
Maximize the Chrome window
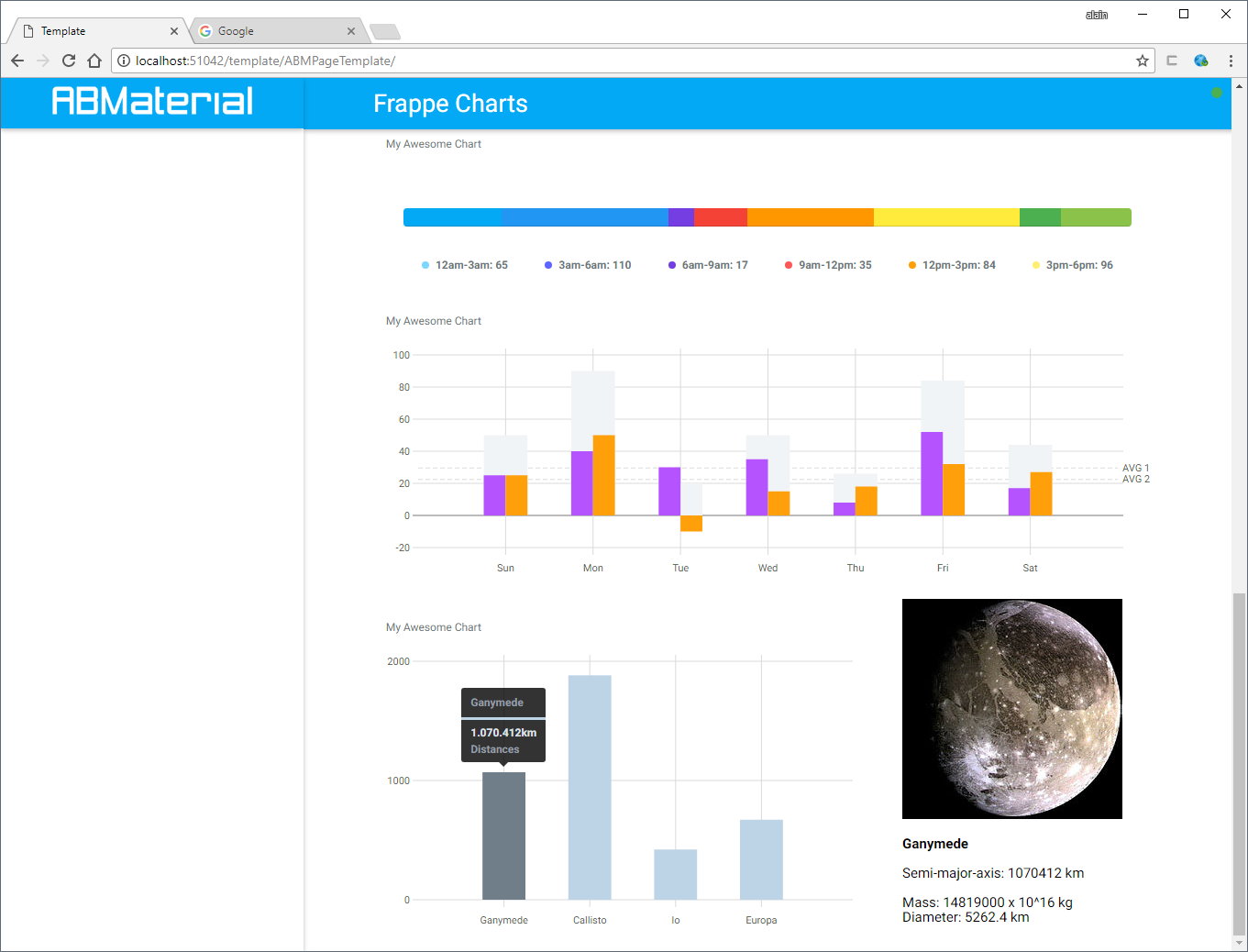pos(1184,14)
